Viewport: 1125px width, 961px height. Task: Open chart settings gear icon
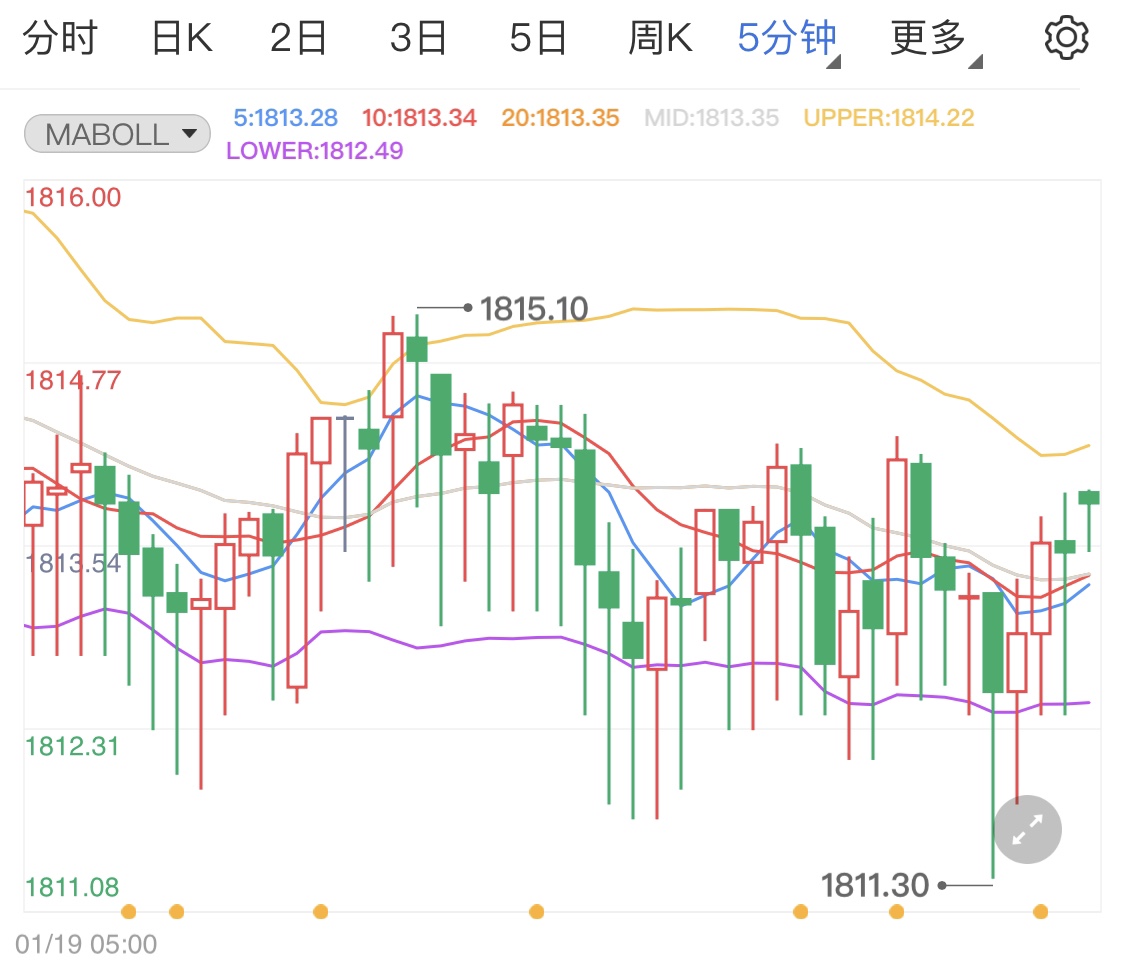coord(1066,37)
